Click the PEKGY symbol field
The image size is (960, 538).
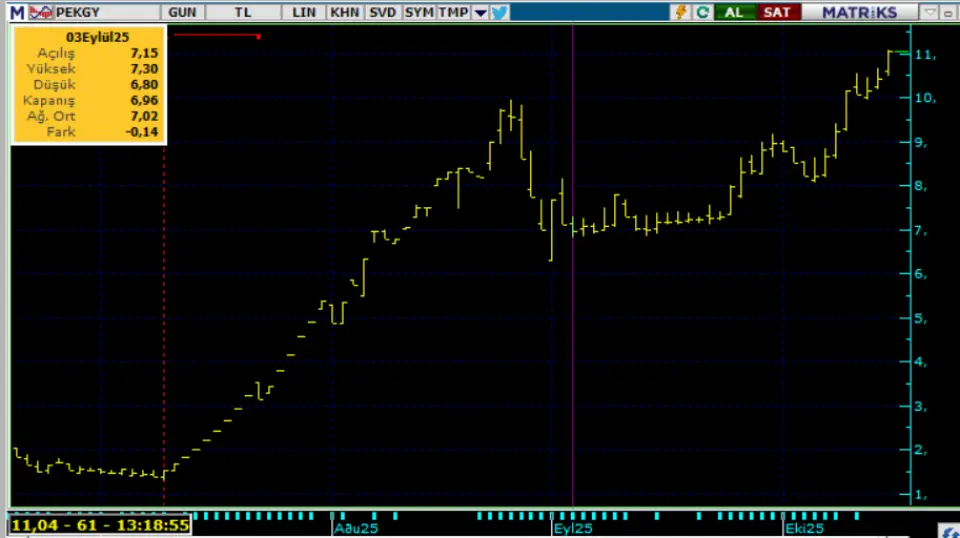(x=100, y=12)
